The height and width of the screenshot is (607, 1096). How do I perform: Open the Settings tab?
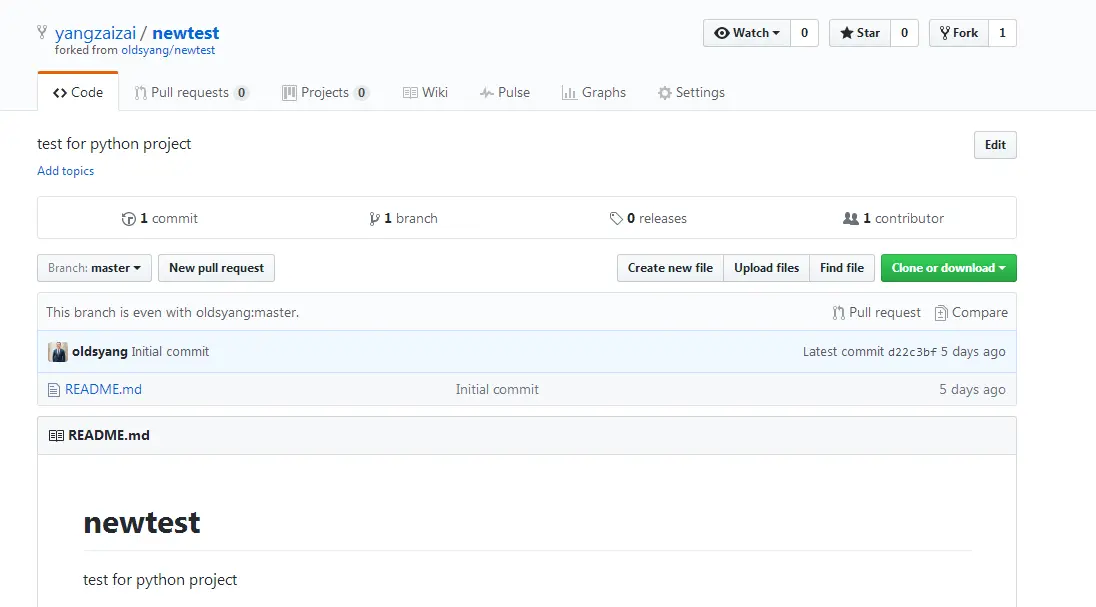[x=691, y=92]
